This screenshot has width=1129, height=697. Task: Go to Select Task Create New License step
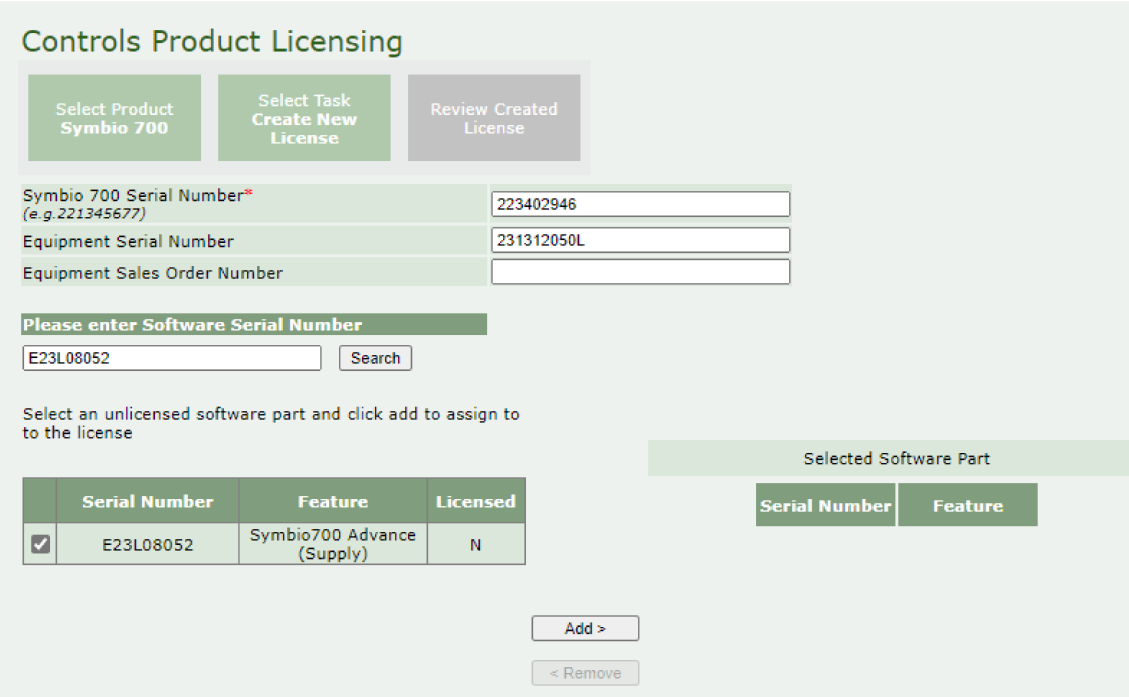click(x=305, y=118)
